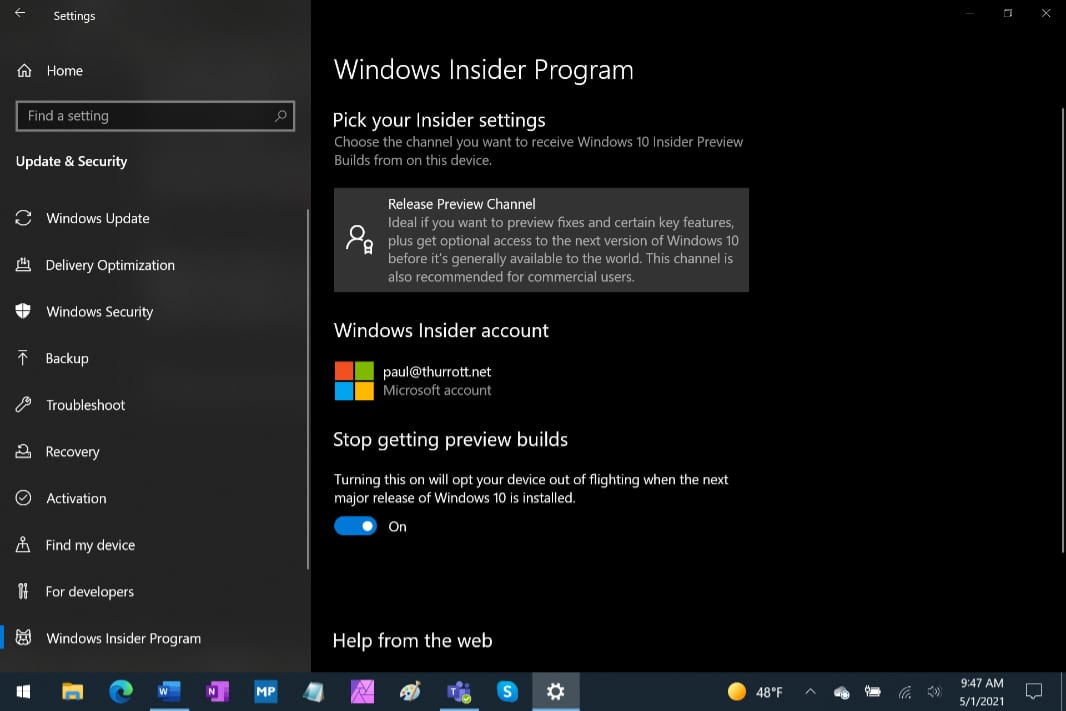
Task: Open the Backup settings page
Action: pos(67,358)
